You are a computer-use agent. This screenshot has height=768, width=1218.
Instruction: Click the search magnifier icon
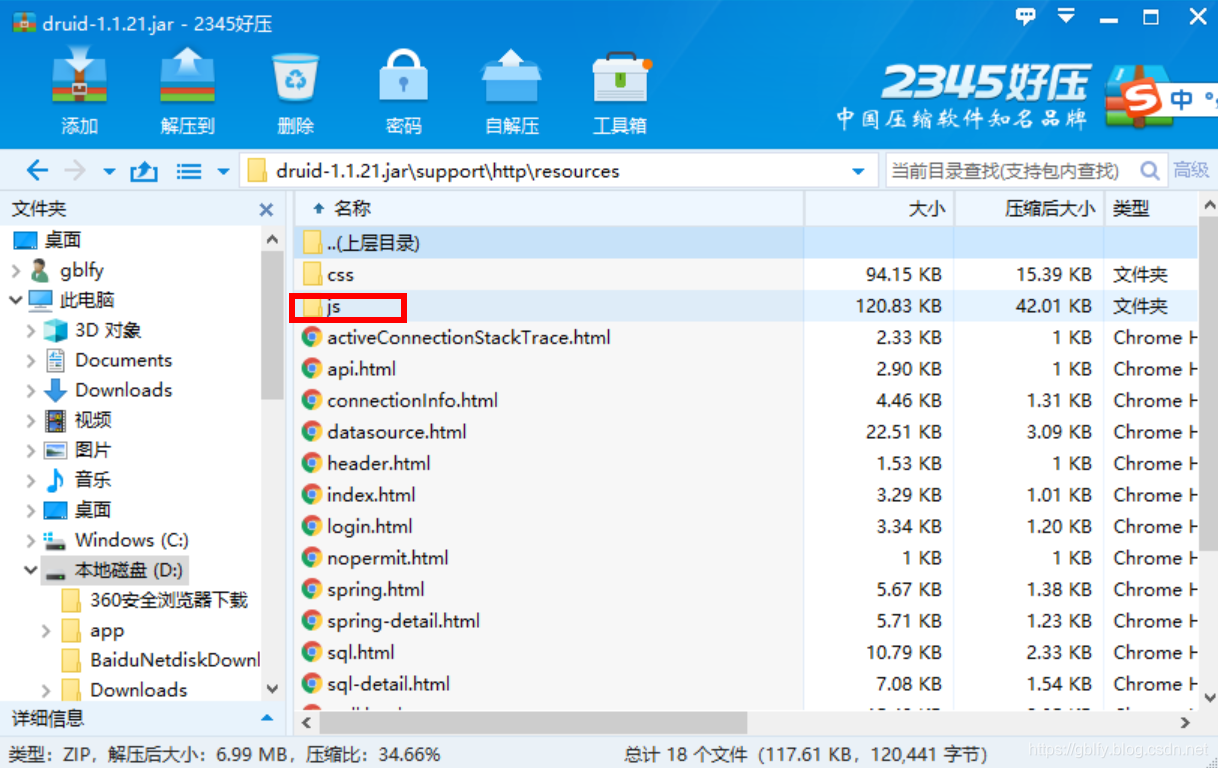(x=1151, y=171)
